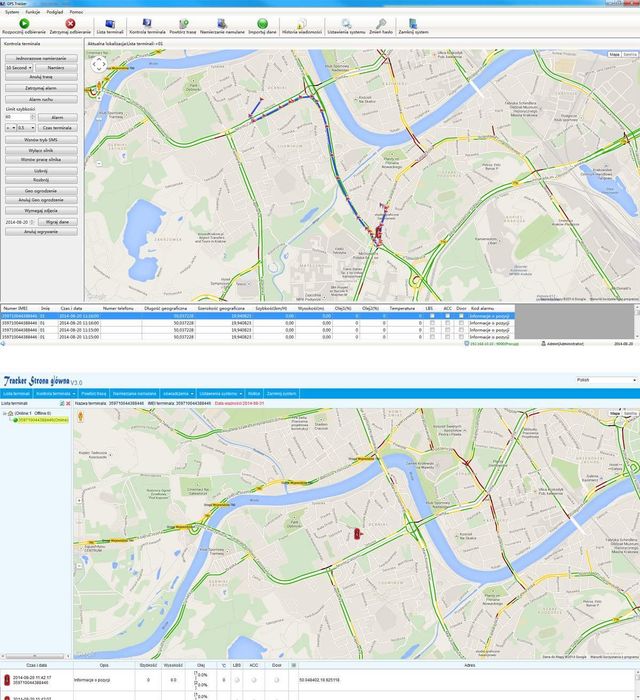
Task: Click the red vehicle marker on lower map
Action: tap(357, 533)
